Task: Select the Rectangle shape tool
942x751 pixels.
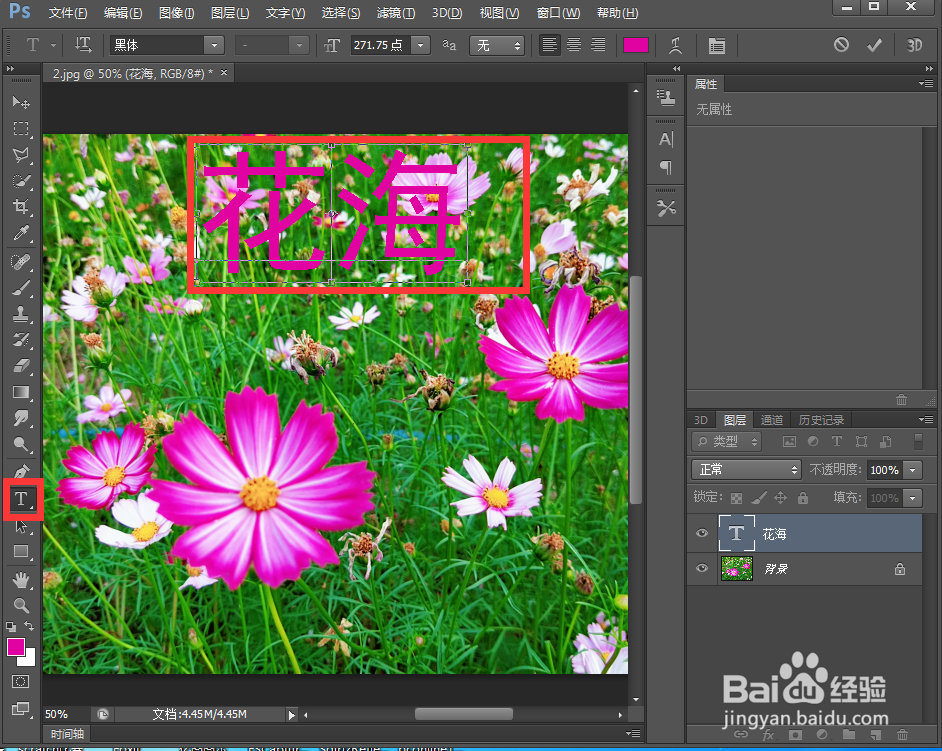Action: point(21,552)
